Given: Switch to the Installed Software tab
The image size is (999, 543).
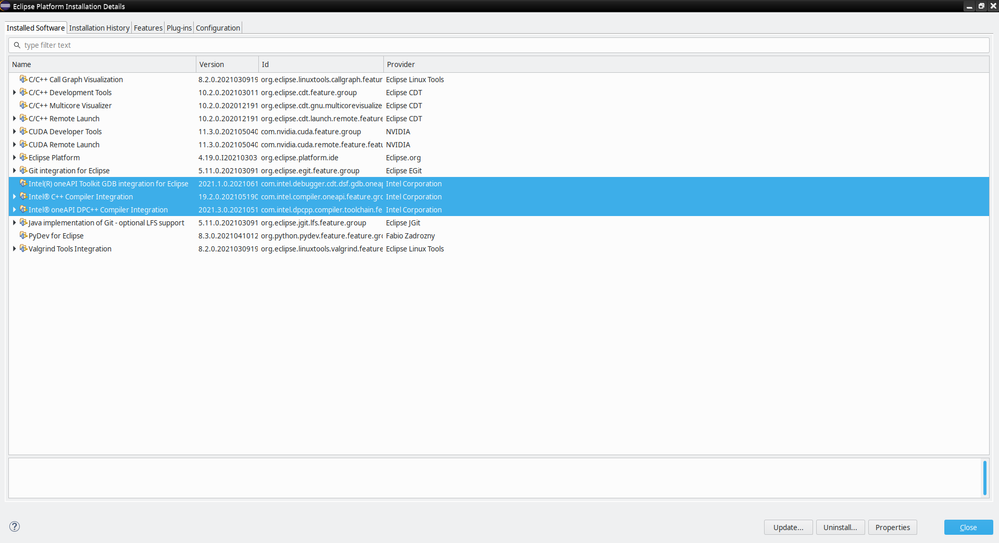Looking at the screenshot, I should [35, 28].
